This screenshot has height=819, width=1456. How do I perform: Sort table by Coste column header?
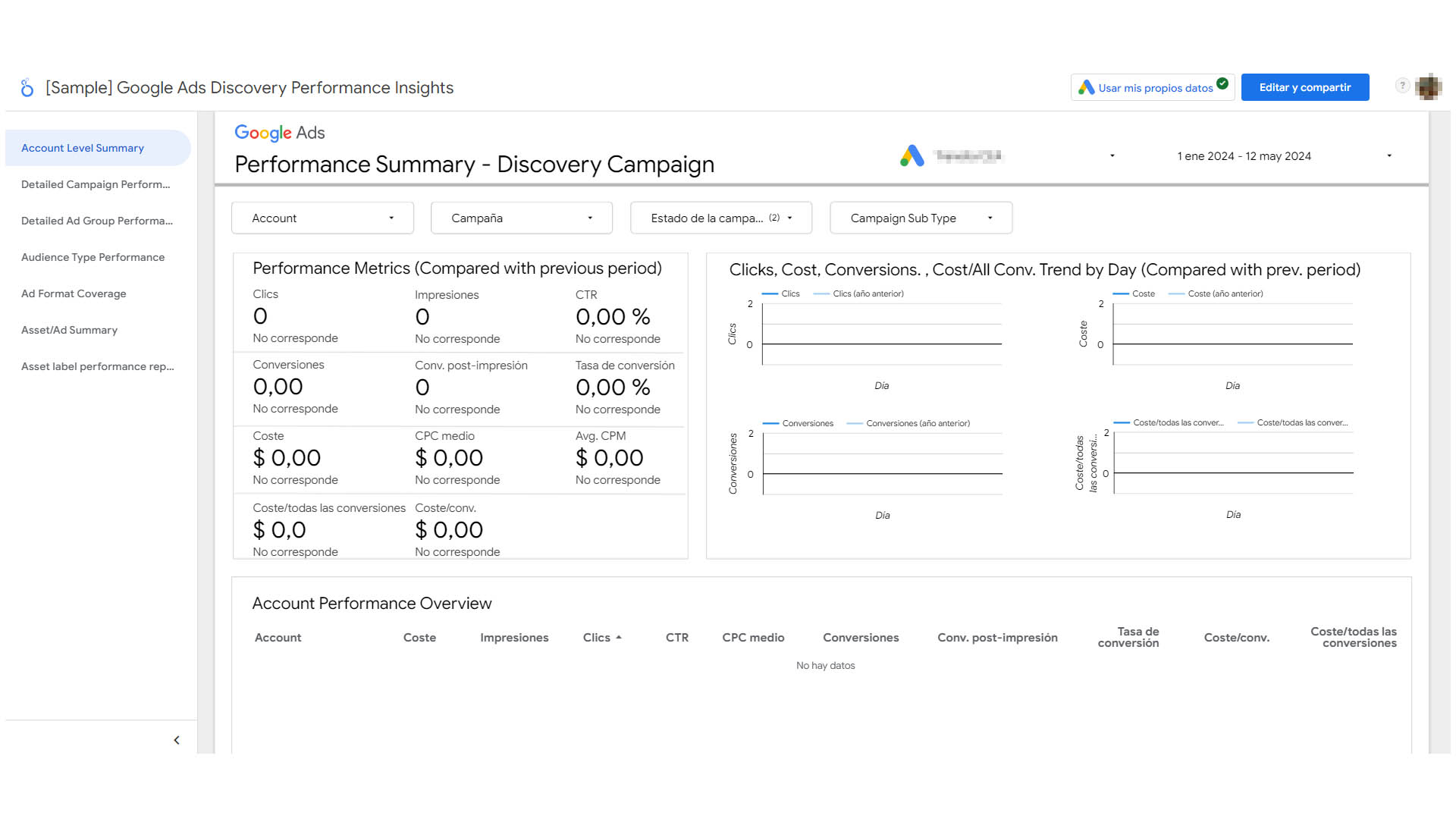[x=419, y=638]
